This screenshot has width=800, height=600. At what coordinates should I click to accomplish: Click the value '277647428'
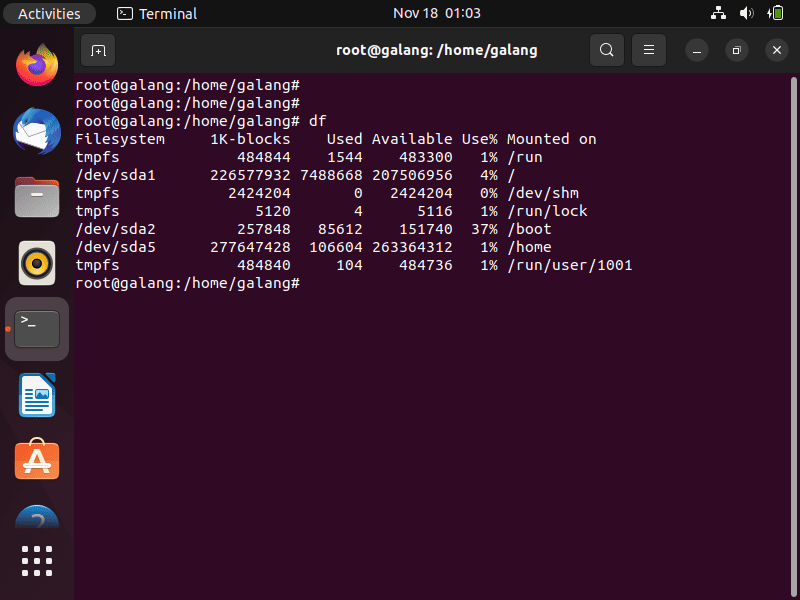tap(250, 247)
